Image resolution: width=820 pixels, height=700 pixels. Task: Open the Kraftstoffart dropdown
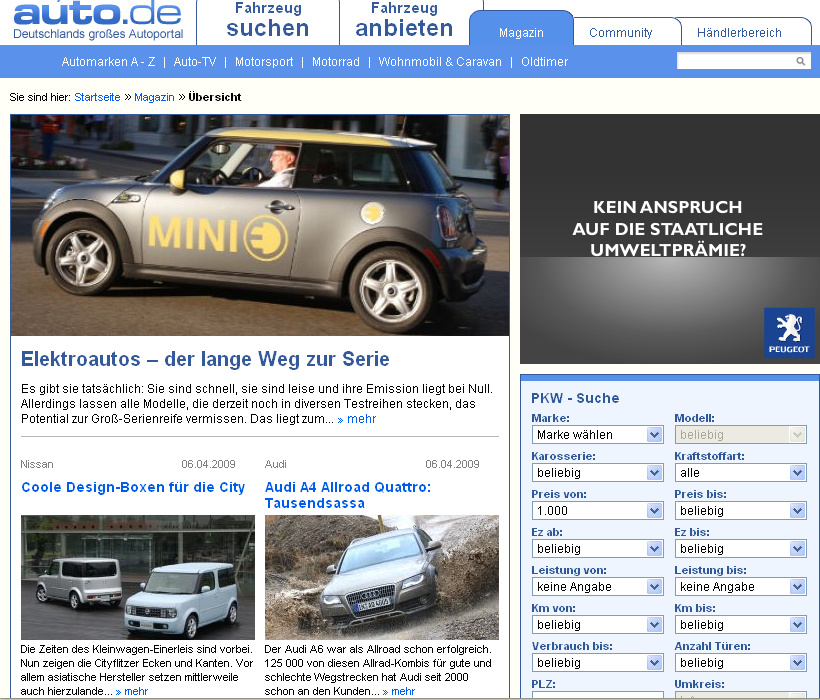click(x=741, y=473)
